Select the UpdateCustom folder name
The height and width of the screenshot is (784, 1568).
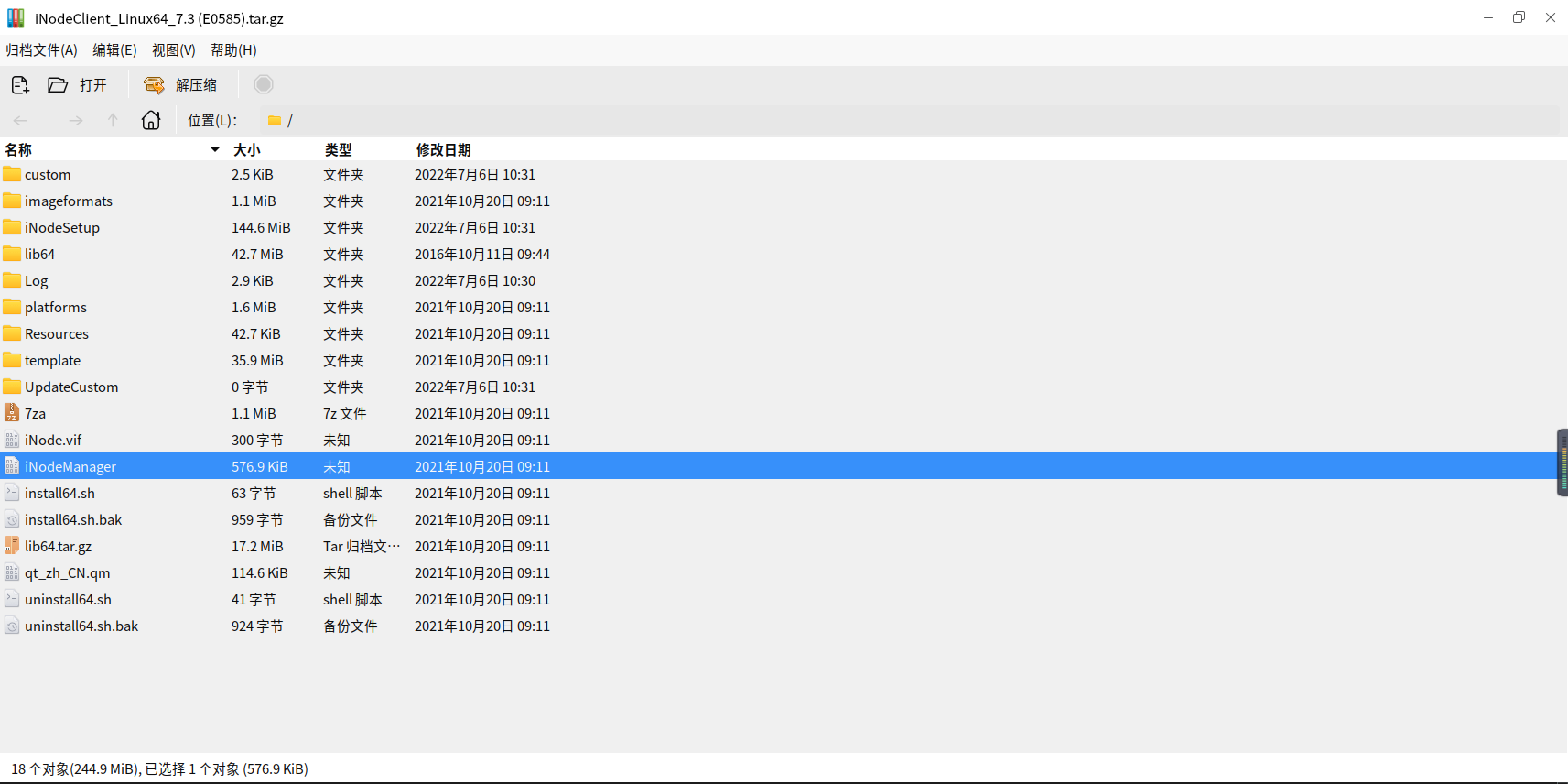[x=71, y=387]
